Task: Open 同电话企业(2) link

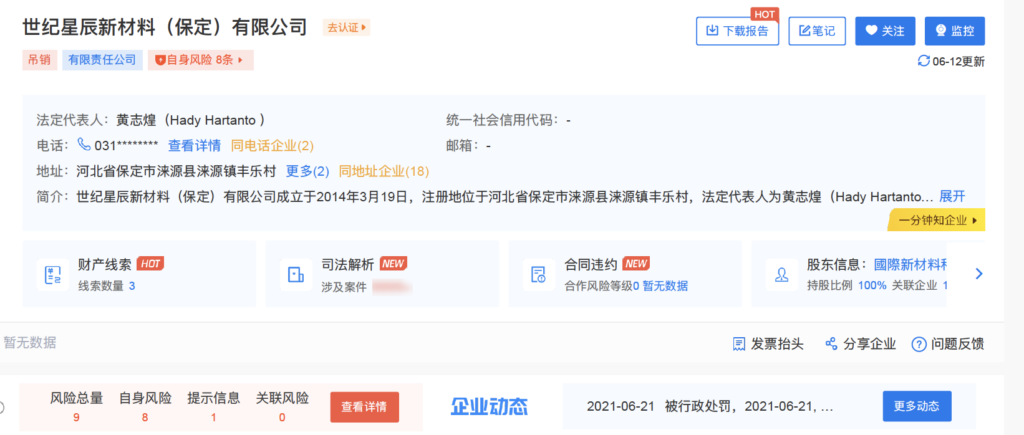Action: (x=273, y=145)
